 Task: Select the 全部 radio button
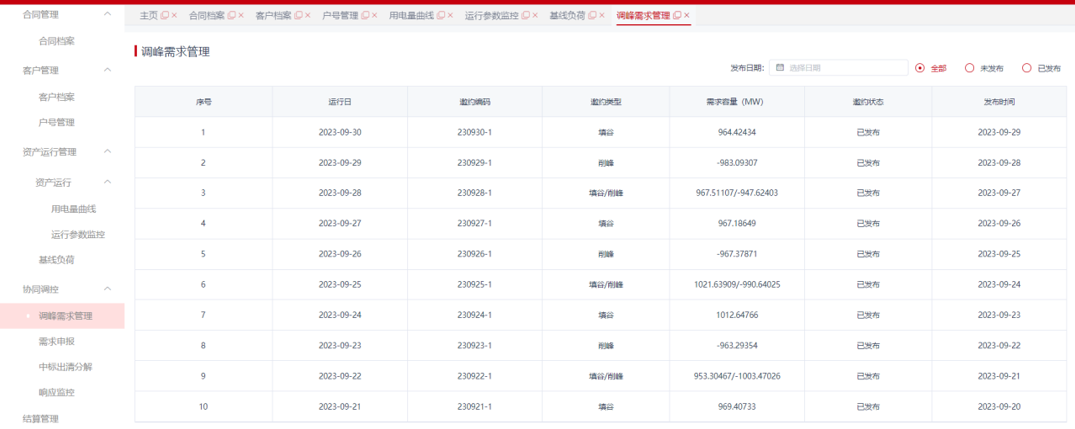click(920, 68)
